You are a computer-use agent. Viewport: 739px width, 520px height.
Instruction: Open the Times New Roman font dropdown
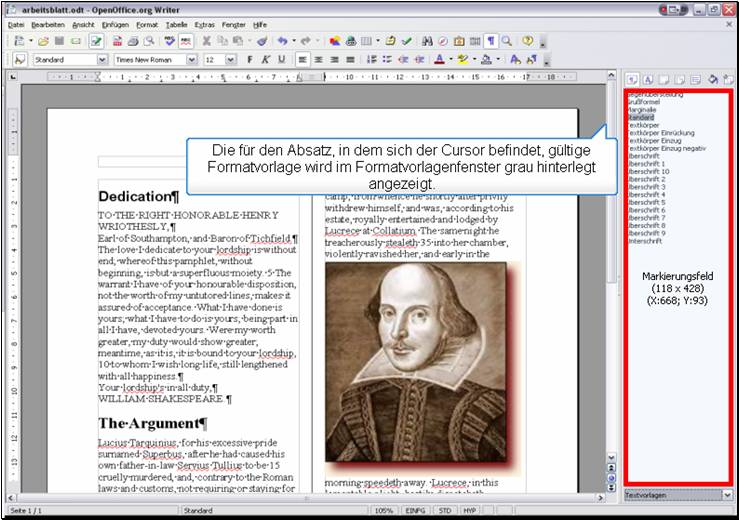pyautogui.click(x=192, y=60)
